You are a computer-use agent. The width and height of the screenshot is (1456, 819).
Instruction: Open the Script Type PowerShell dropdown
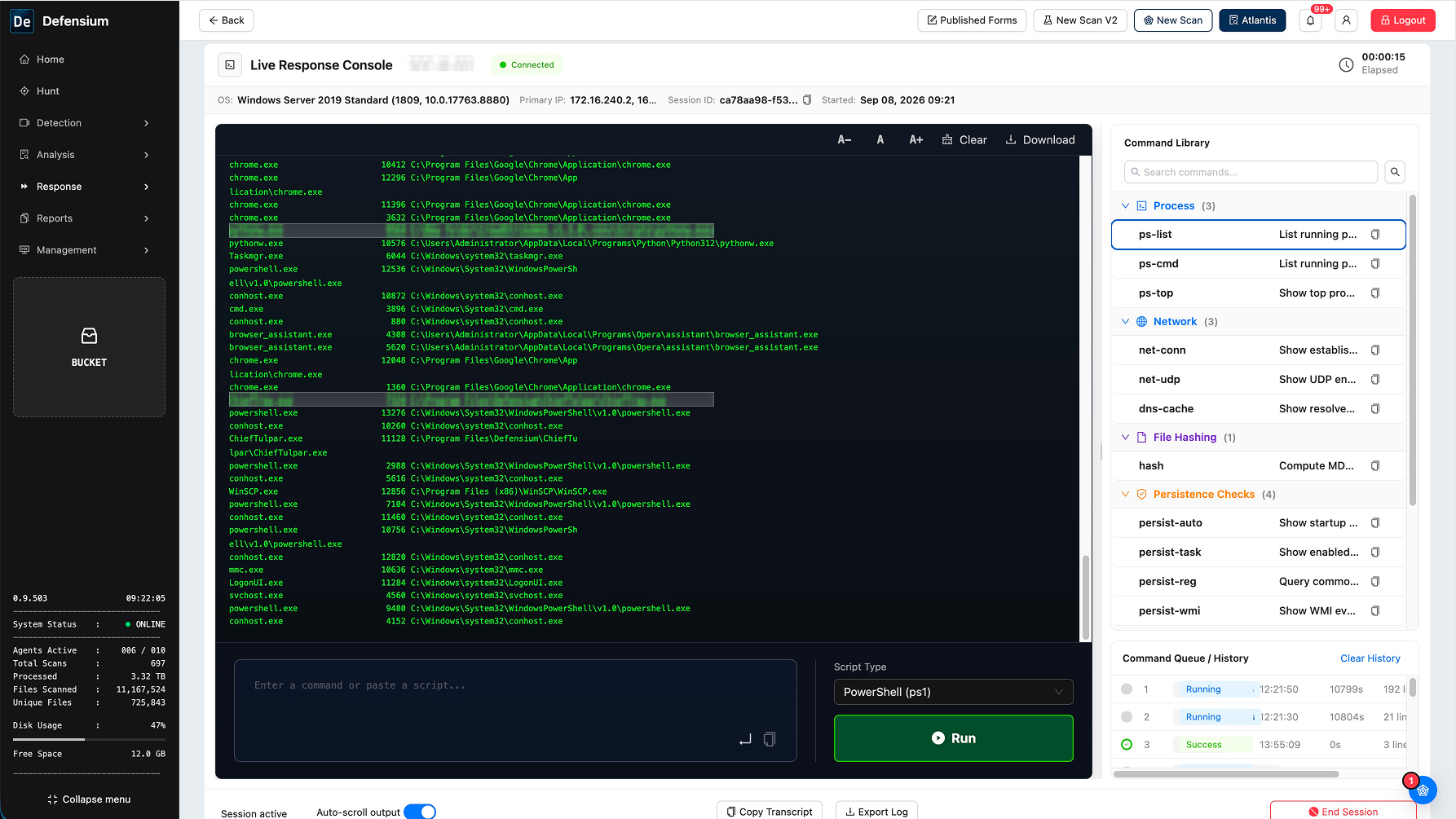953,692
